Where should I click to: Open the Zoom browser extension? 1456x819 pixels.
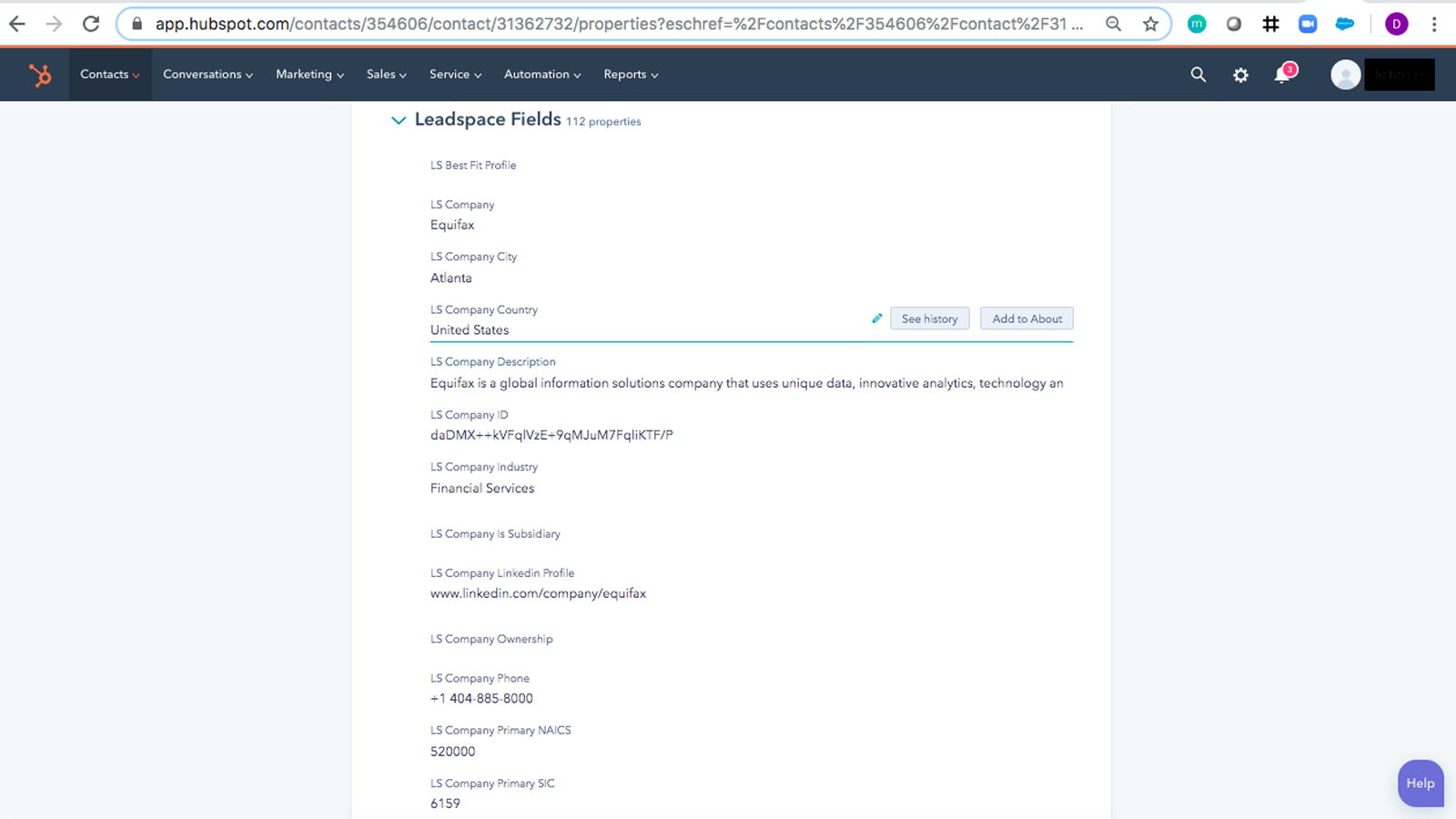point(1307,24)
